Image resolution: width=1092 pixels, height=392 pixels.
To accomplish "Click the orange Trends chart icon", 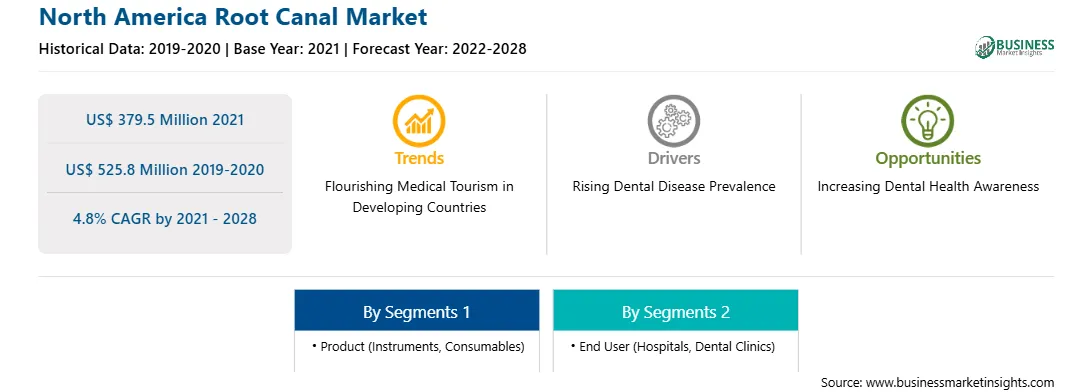I will click(419, 120).
